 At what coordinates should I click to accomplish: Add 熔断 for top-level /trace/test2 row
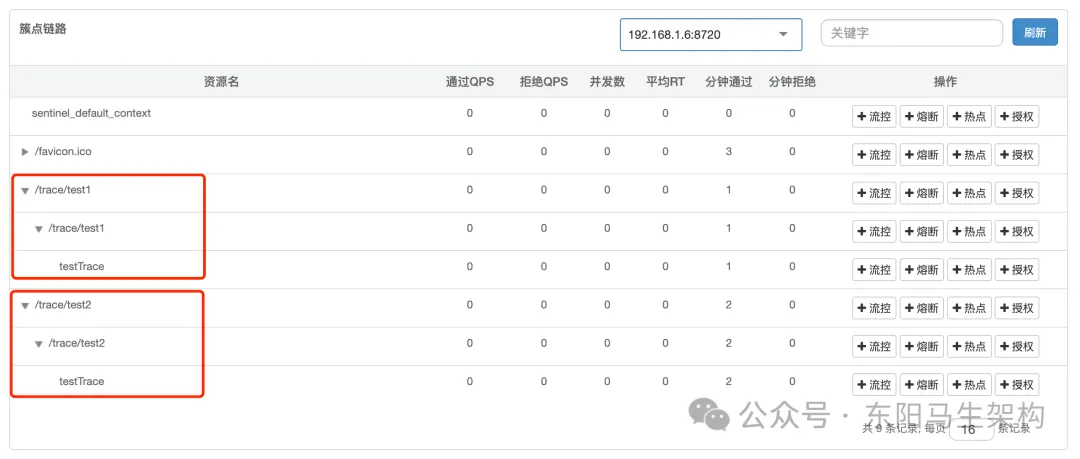click(x=922, y=308)
